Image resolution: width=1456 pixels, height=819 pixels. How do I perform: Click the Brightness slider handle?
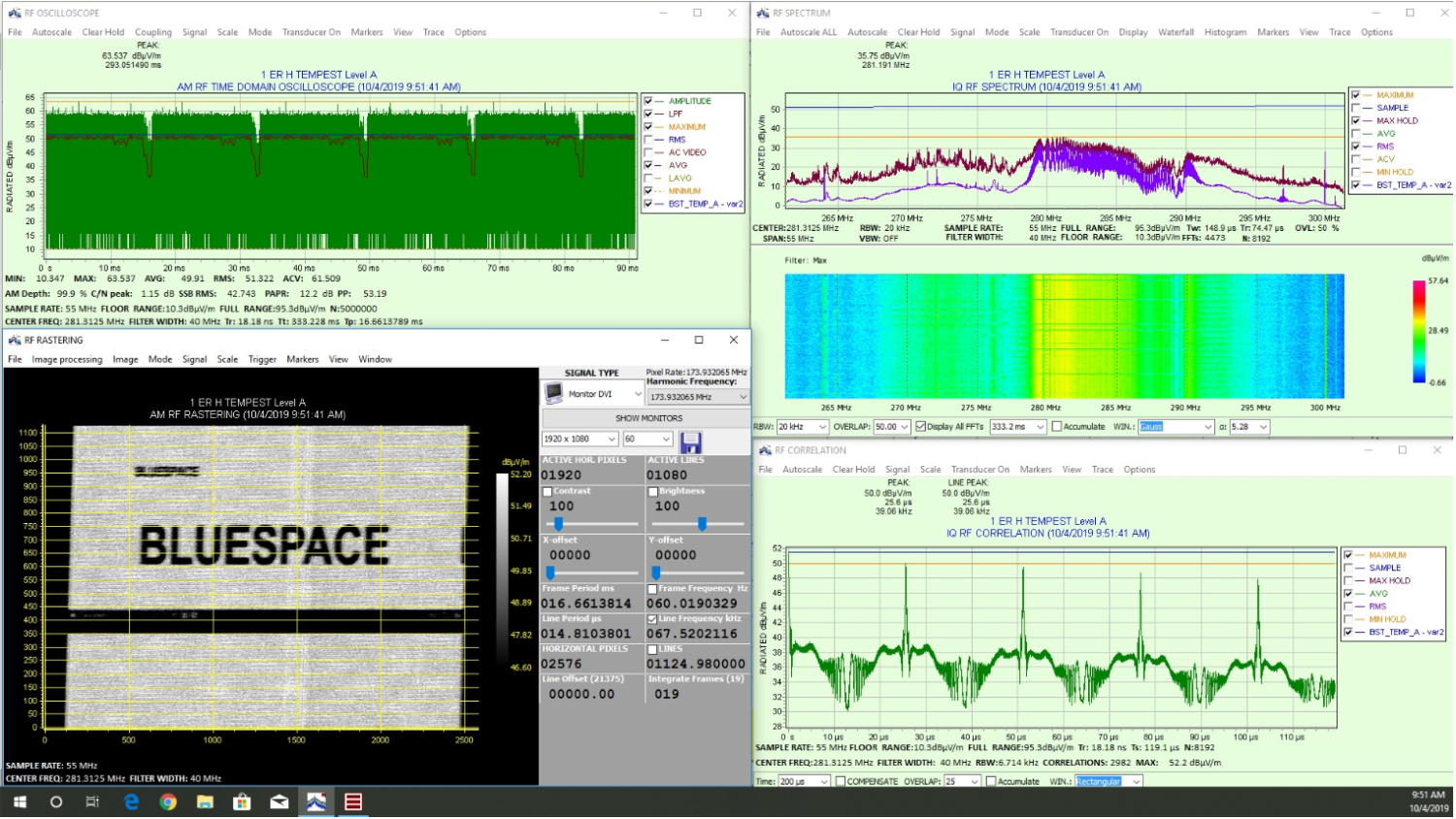coord(702,524)
